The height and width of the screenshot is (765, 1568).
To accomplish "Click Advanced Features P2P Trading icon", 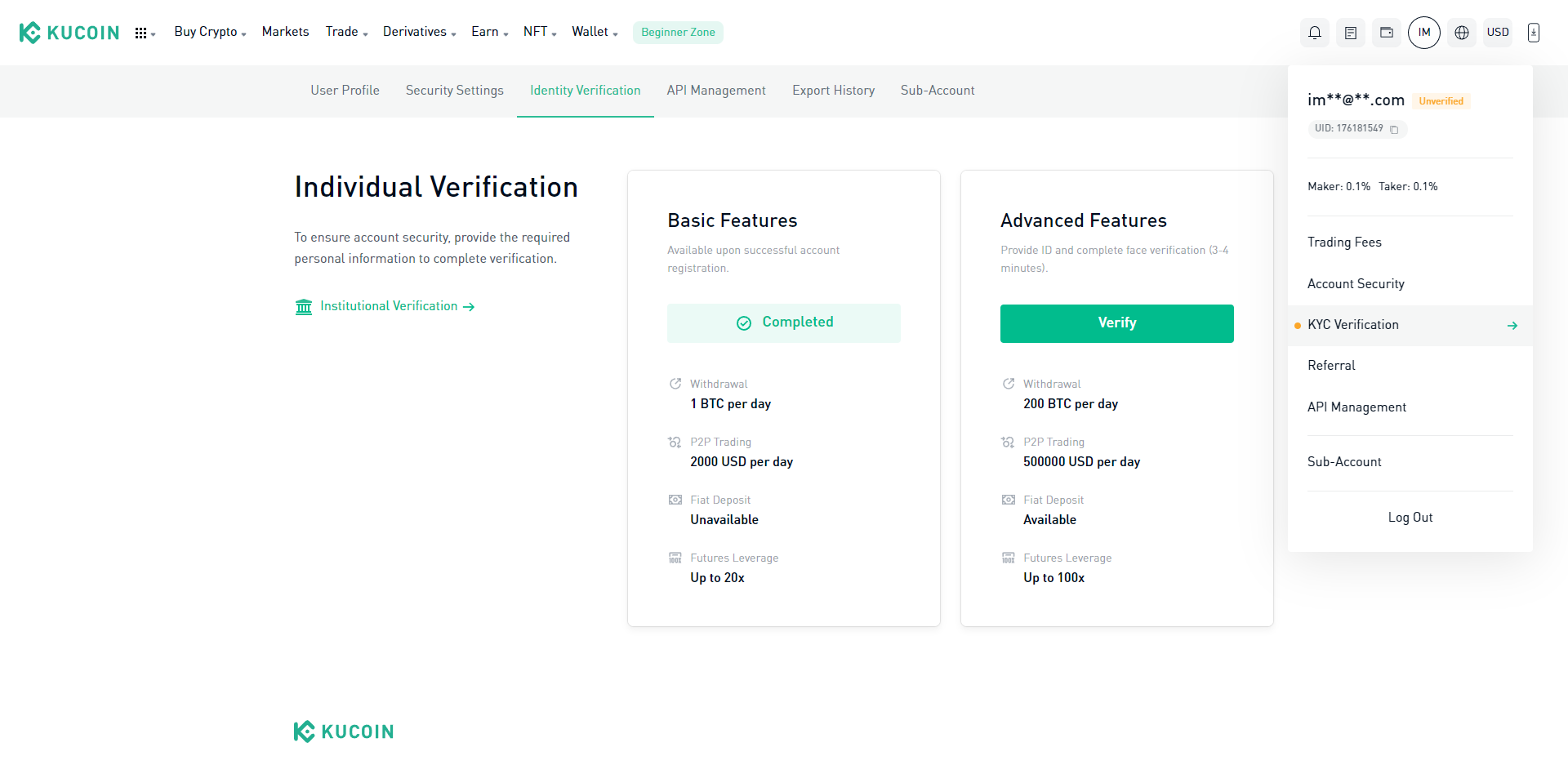I will (x=1009, y=442).
